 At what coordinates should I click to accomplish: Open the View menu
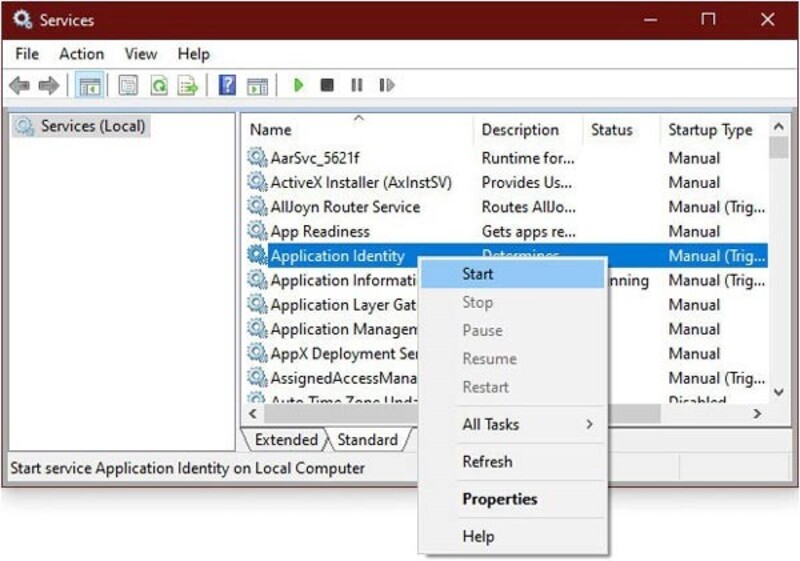click(x=141, y=54)
